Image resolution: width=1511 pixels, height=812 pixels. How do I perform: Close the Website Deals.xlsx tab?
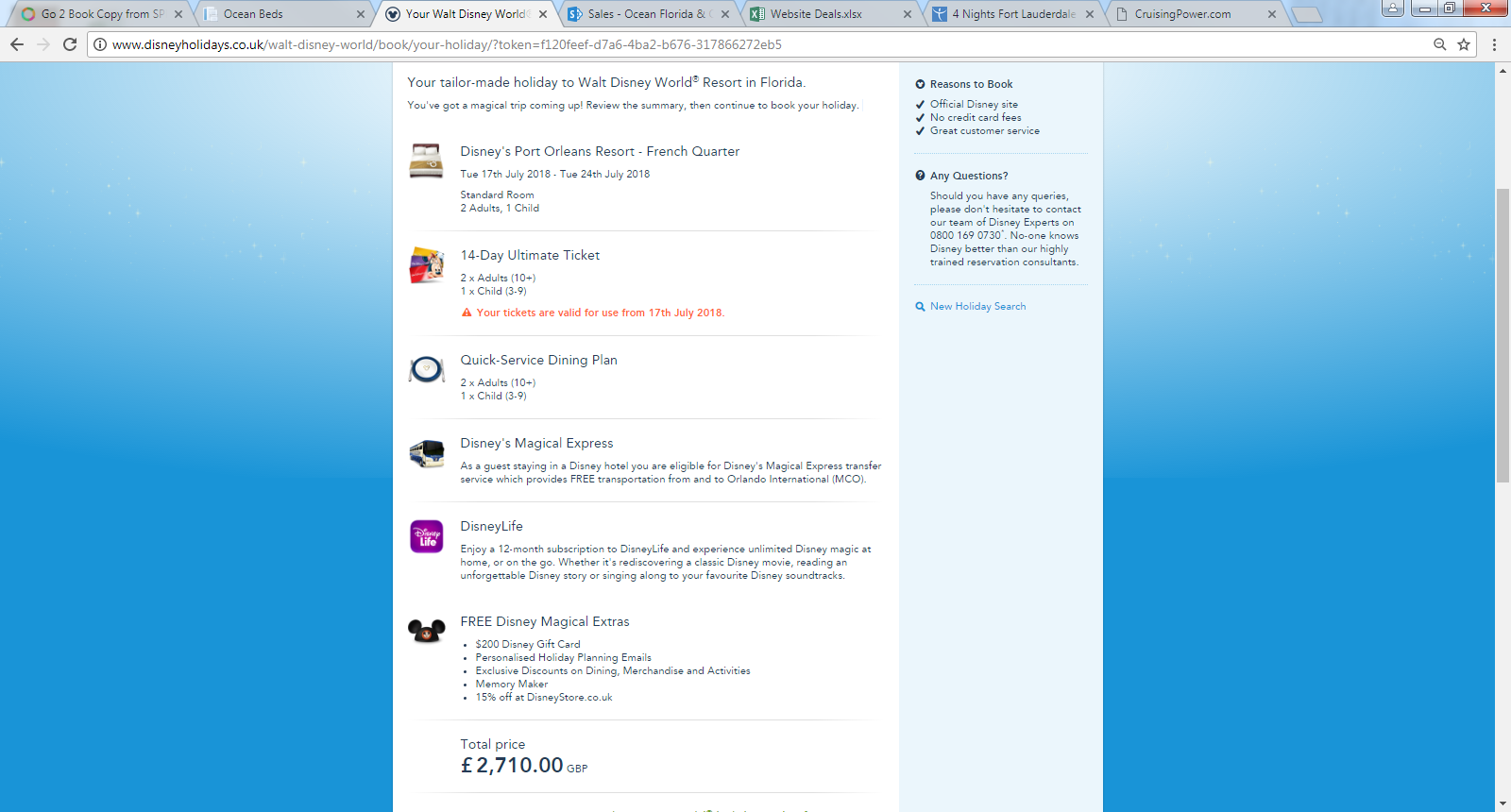click(908, 14)
